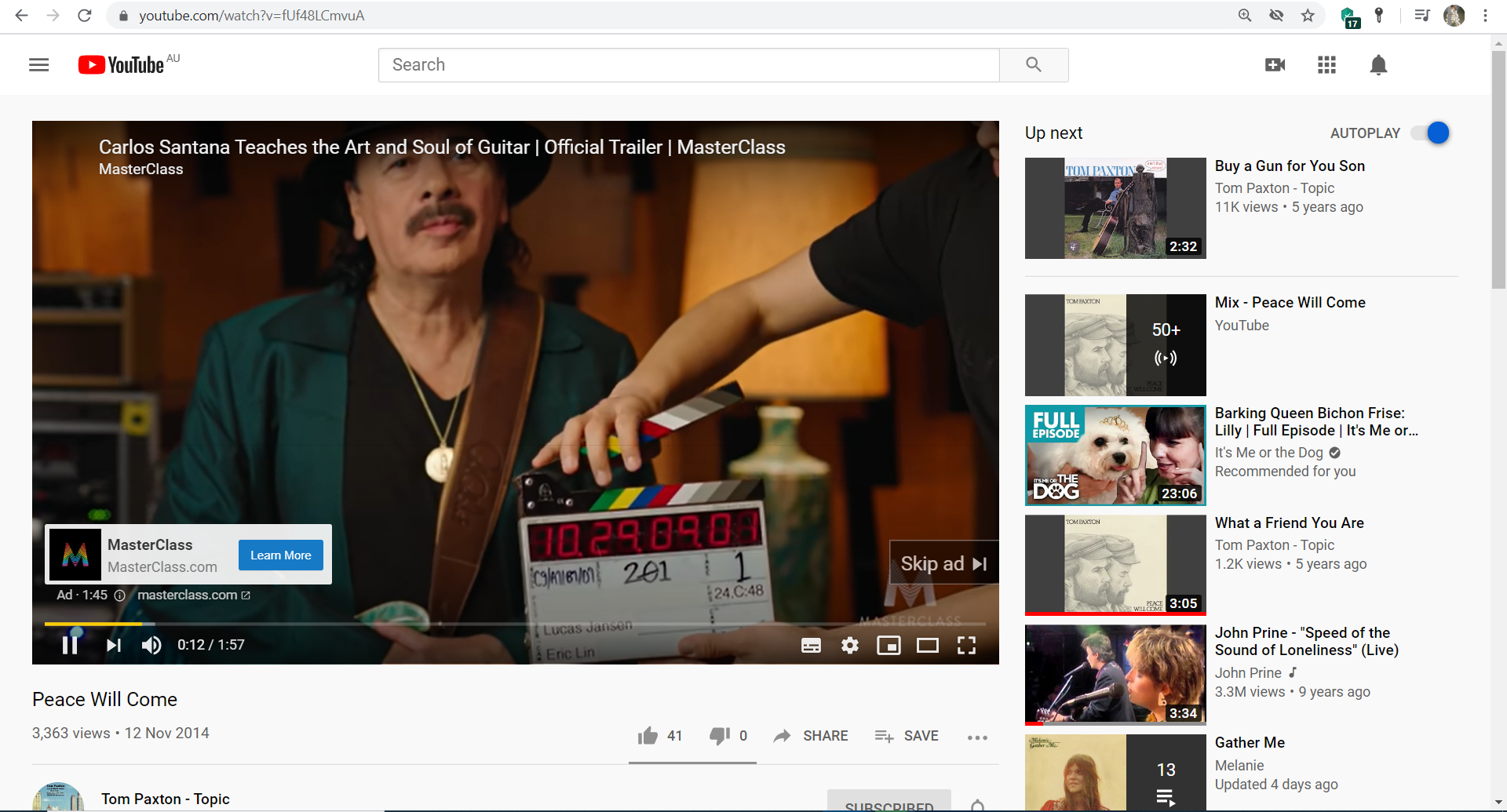Open the hamburger guide menu
The width and height of the screenshot is (1507, 812).
point(39,65)
